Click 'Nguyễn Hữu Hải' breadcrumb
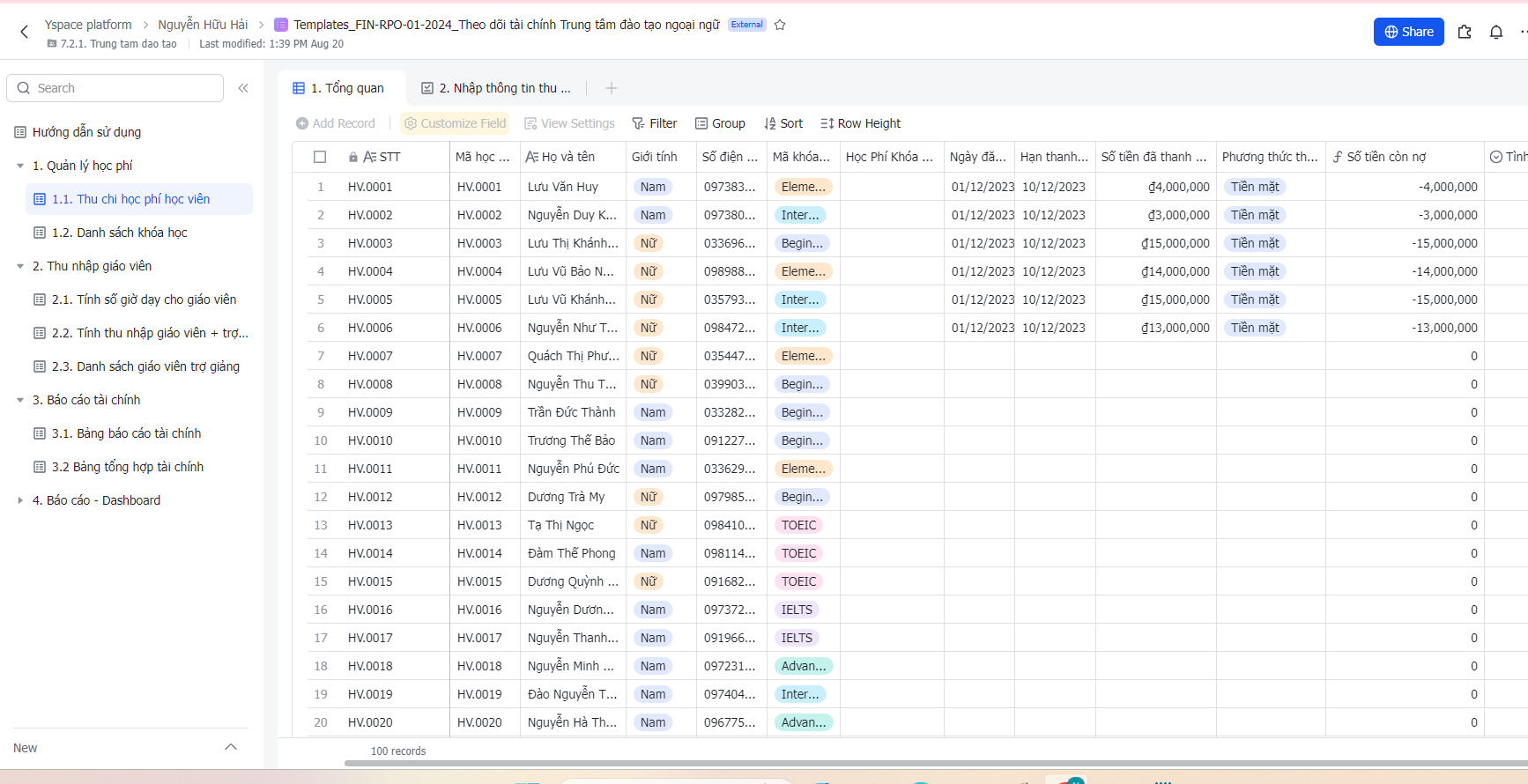 tap(203, 25)
